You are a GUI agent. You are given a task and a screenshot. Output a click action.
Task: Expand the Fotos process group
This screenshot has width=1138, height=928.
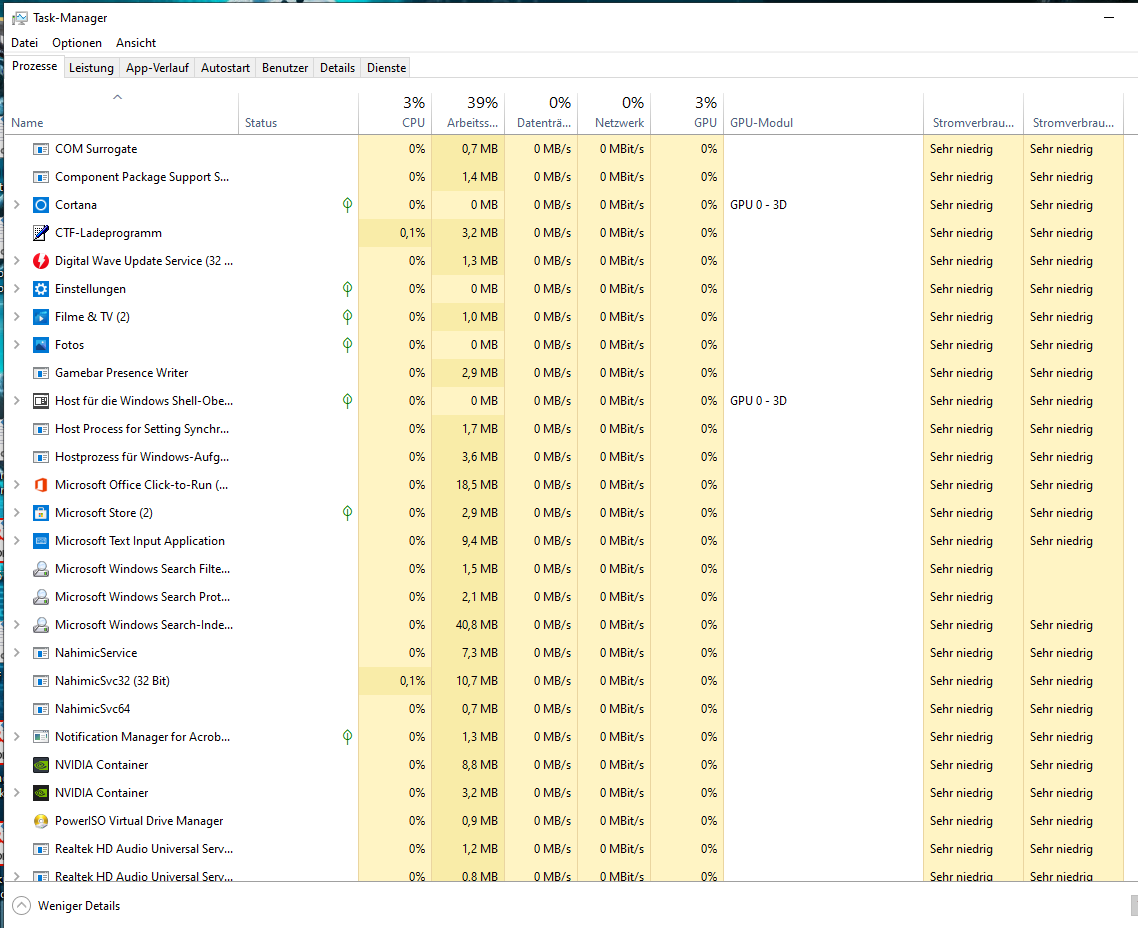click(16, 345)
